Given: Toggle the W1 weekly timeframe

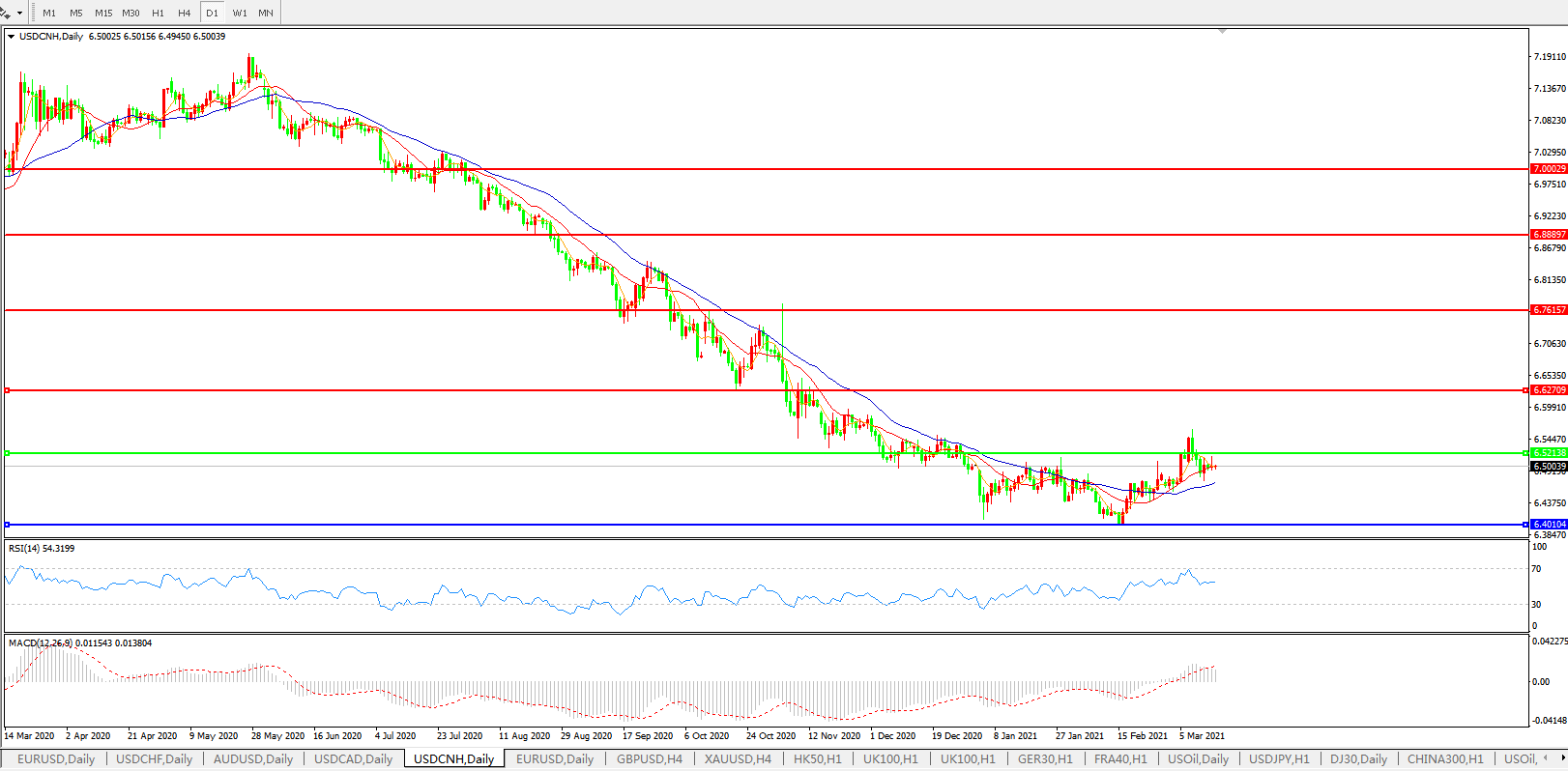Looking at the screenshot, I should pos(239,13).
